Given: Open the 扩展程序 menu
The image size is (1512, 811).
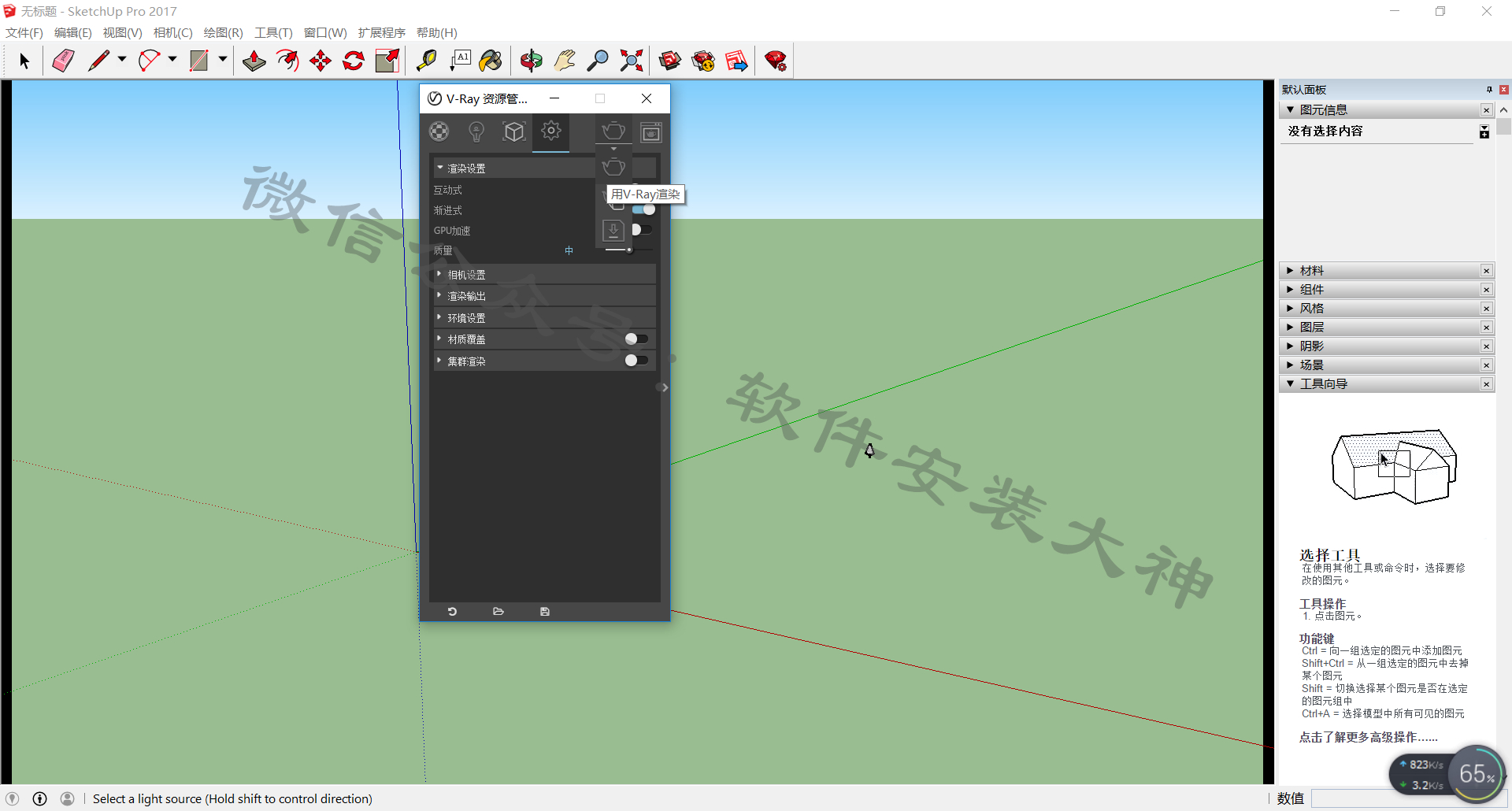Looking at the screenshot, I should pos(381,32).
